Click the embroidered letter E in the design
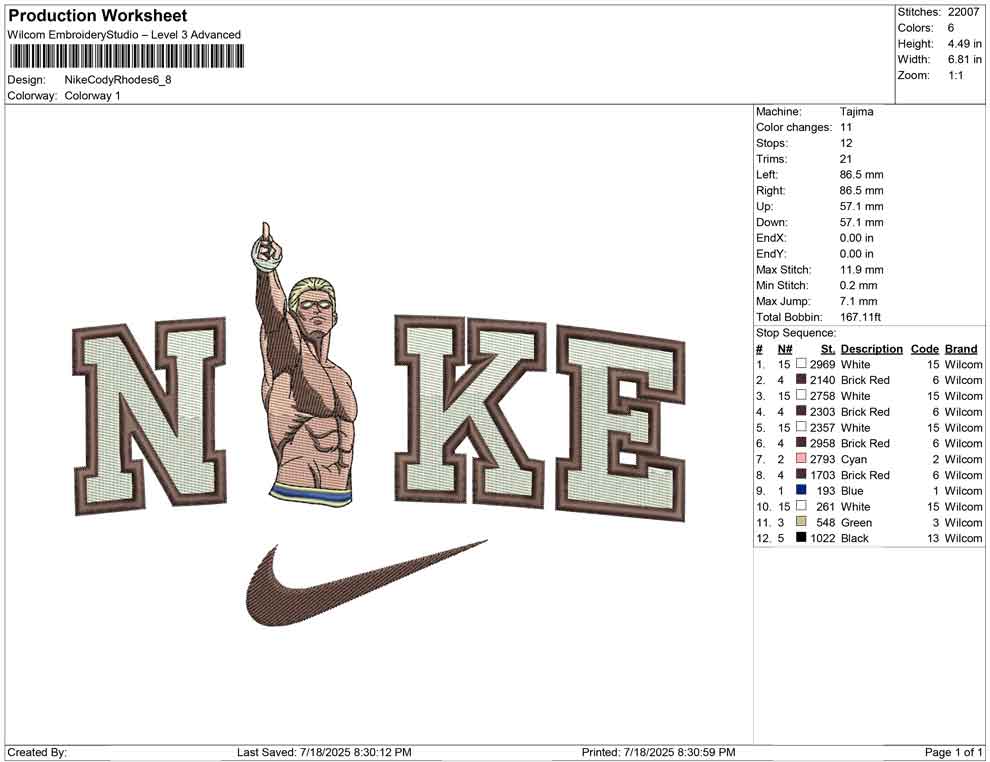 coord(621,423)
